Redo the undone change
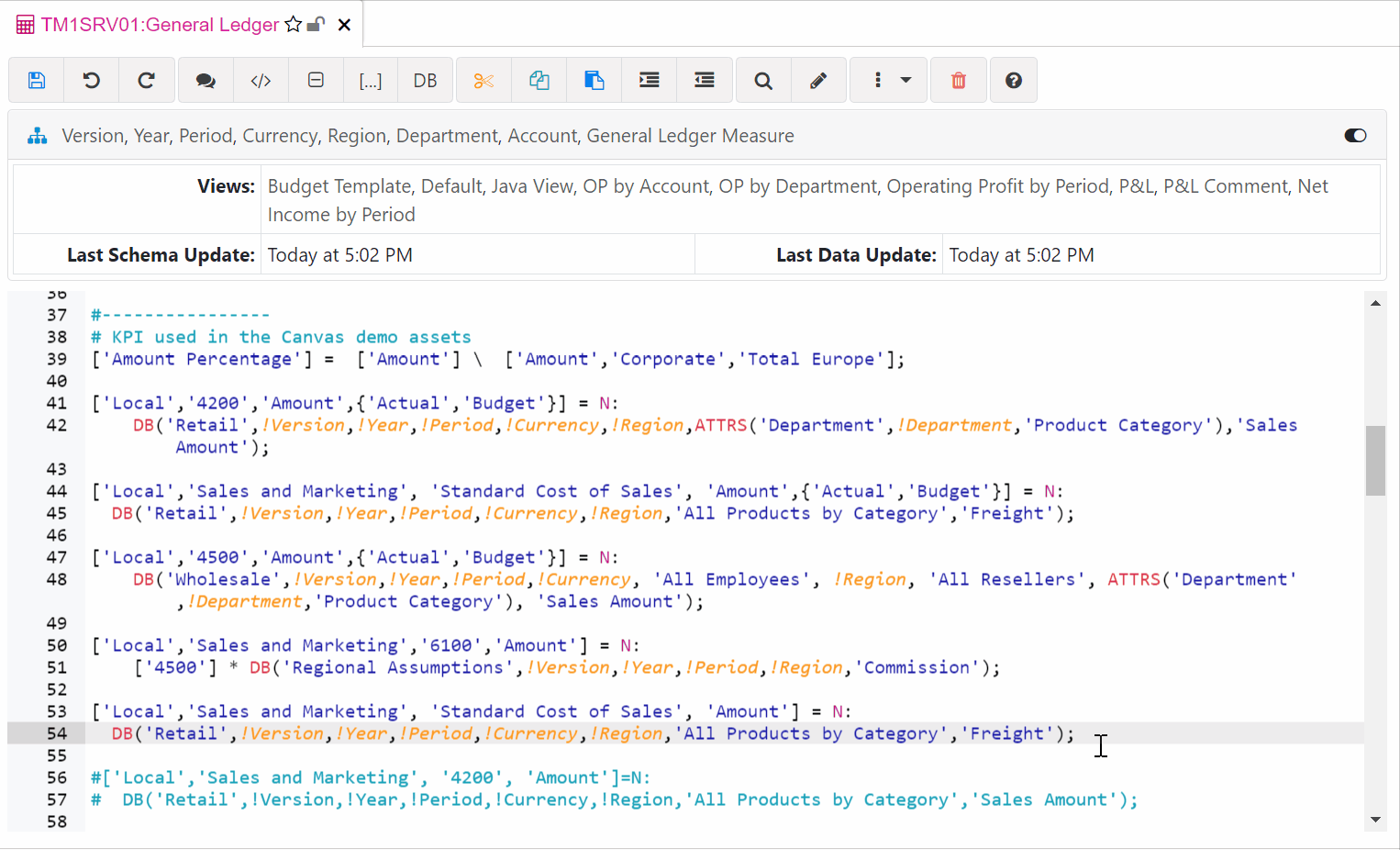 pos(147,80)
